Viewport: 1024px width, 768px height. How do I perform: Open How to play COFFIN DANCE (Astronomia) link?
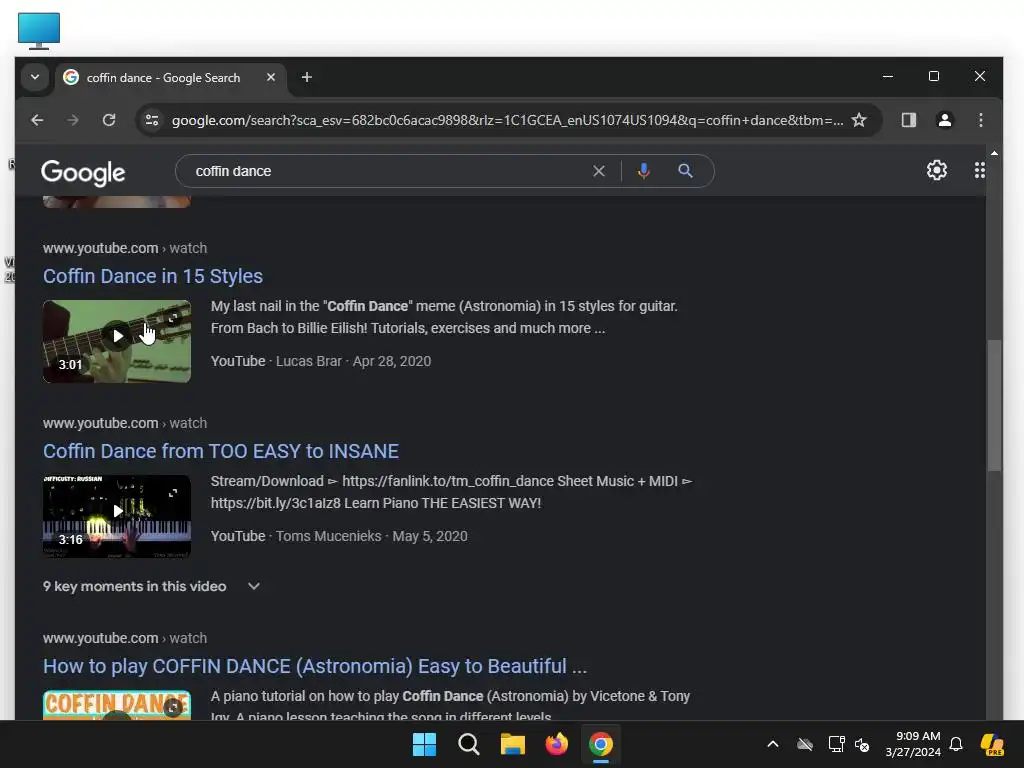tap(315, 666)
